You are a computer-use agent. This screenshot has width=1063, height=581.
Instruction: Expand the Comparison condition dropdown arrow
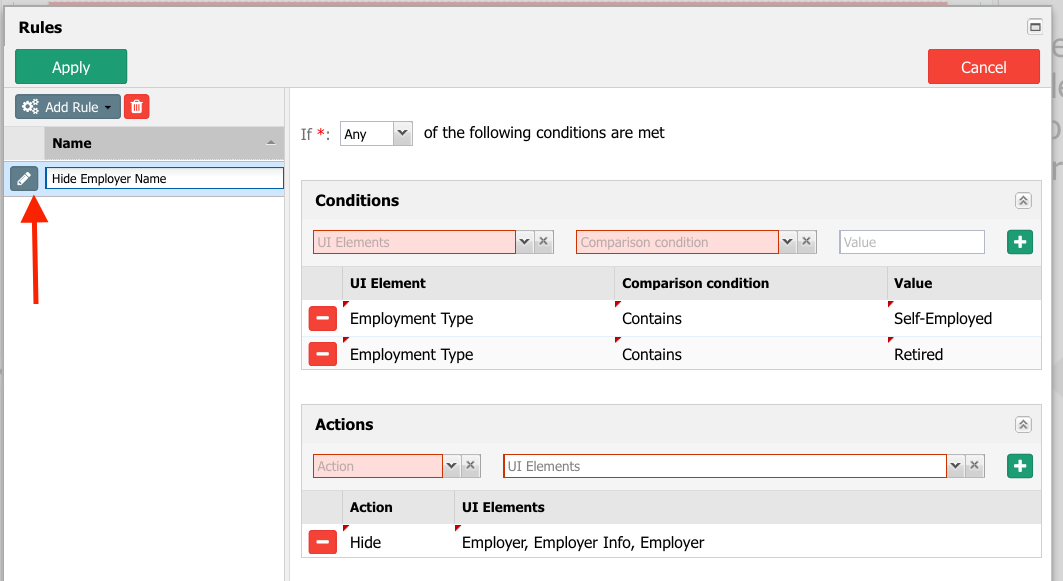click(x=787, y=242)
